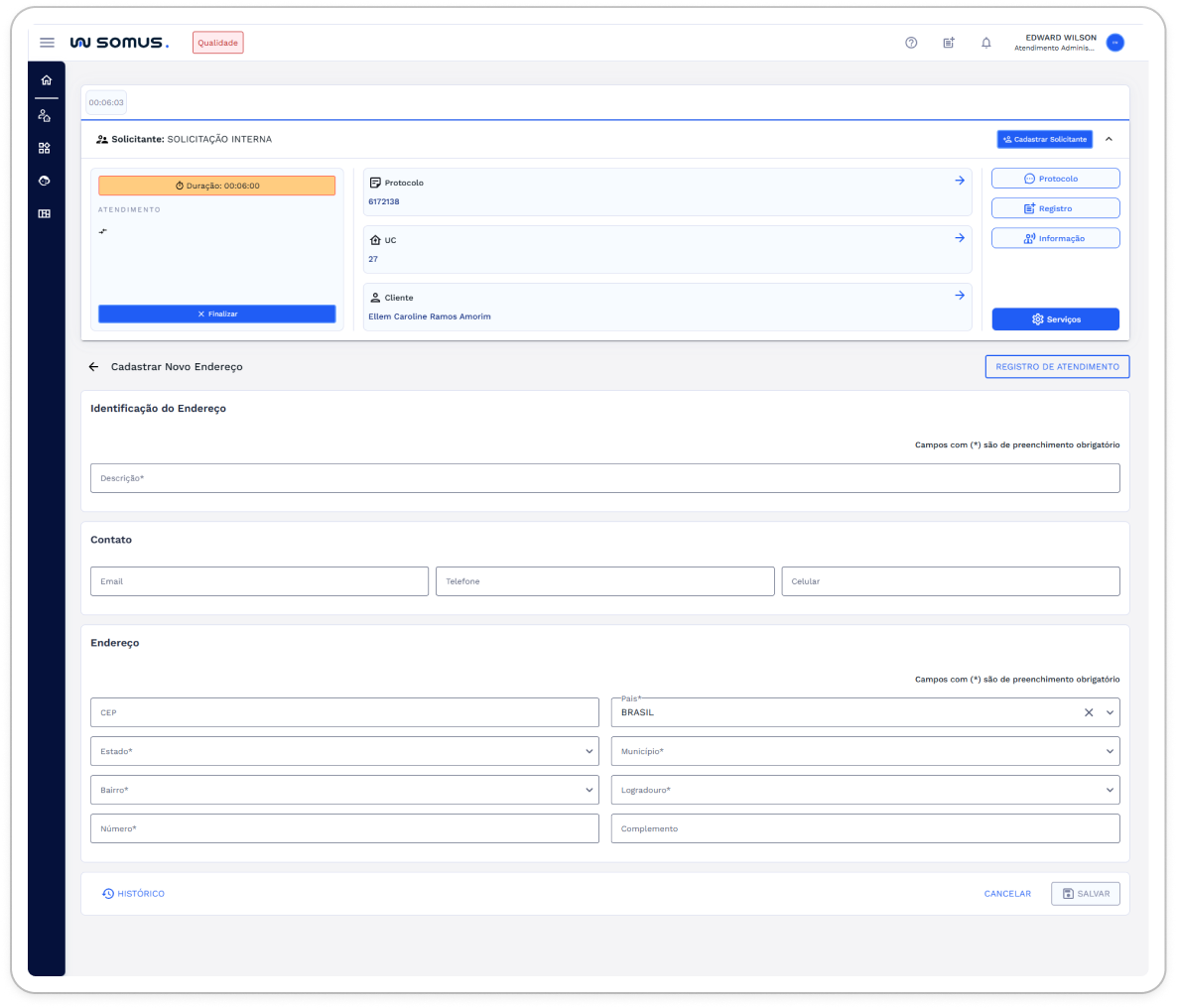
Task: Click the home icon in sidebar
Action: pos(46,80)
